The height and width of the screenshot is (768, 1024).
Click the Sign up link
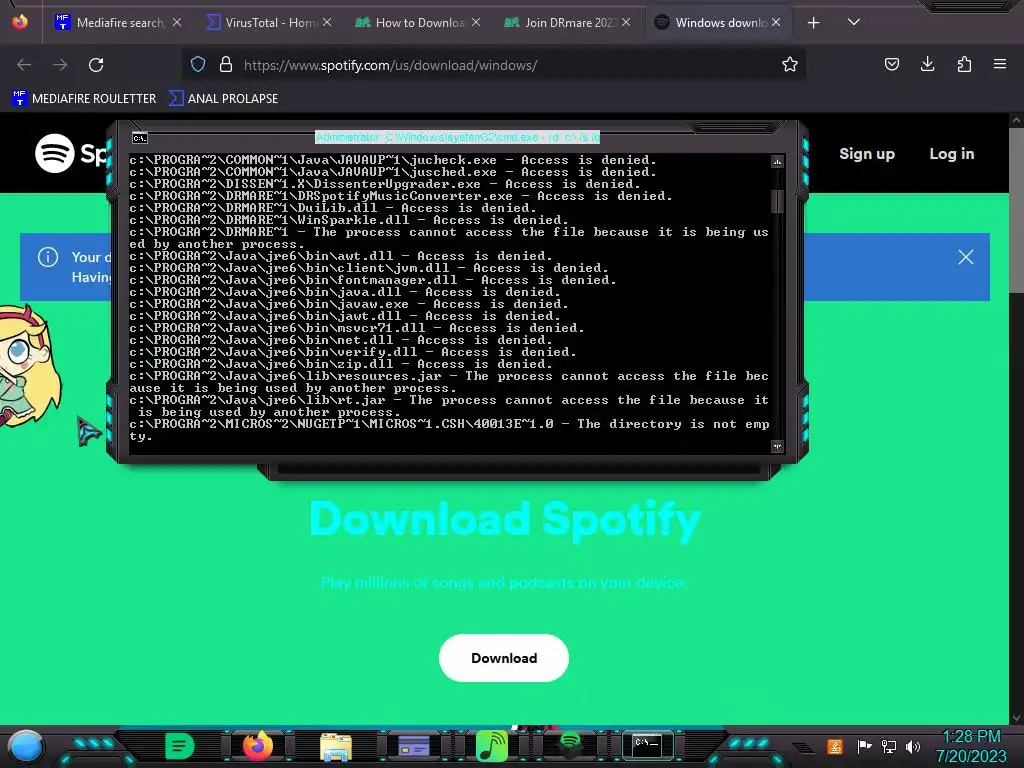click(867, 153)
